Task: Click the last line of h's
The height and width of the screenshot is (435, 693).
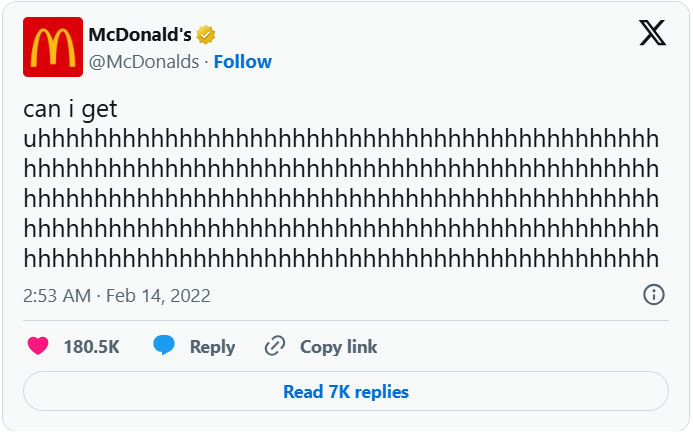Action: 340,258
